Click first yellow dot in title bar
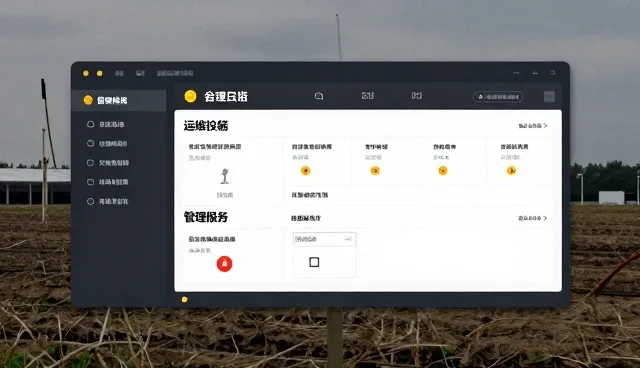640x368 pixels. 86,73
